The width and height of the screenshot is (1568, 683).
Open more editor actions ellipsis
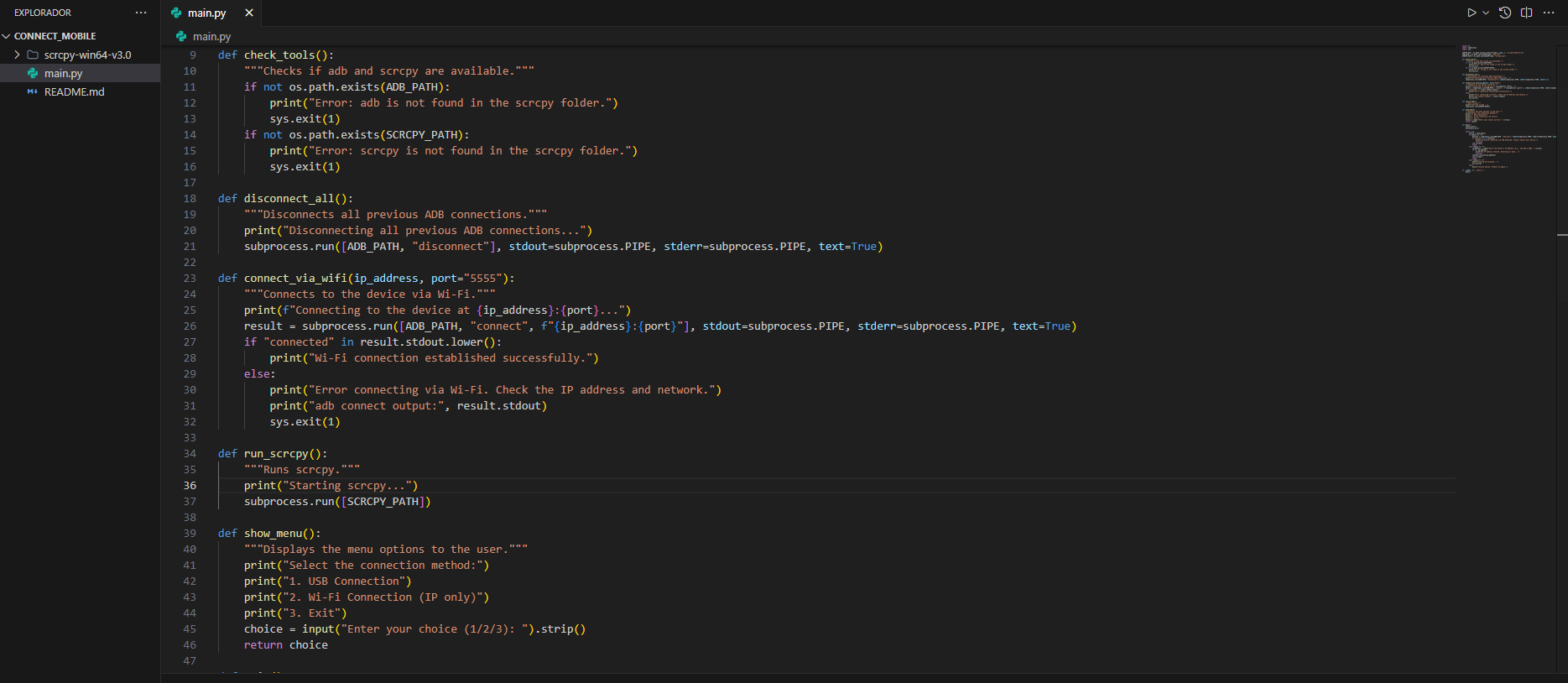click(x=1549, y=13)
